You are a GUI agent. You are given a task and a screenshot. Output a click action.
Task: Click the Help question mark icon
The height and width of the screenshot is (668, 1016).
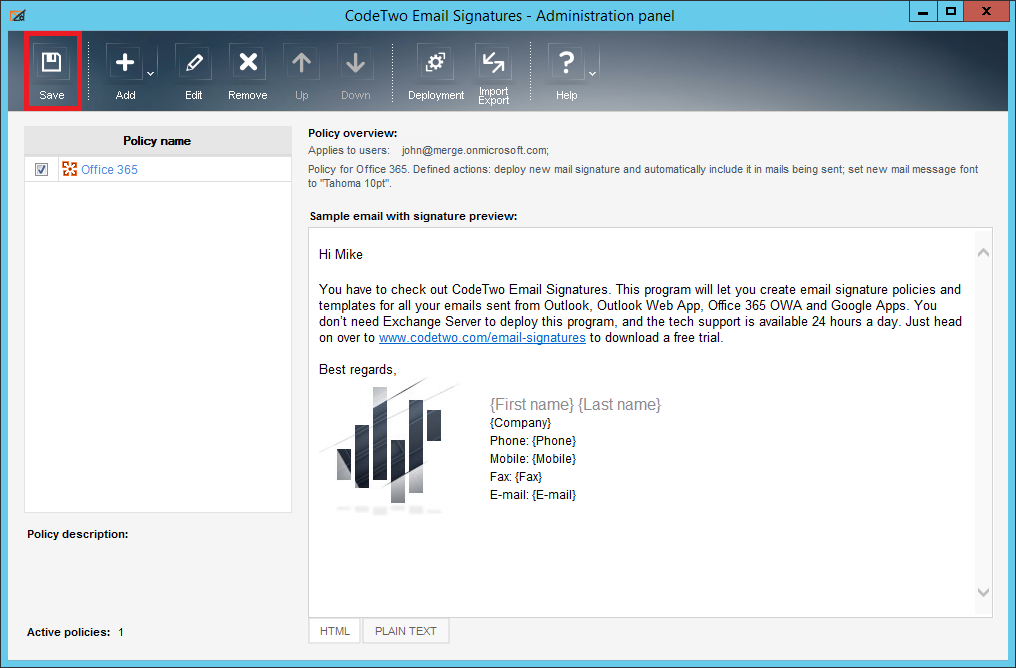click(x=566, y=63)
